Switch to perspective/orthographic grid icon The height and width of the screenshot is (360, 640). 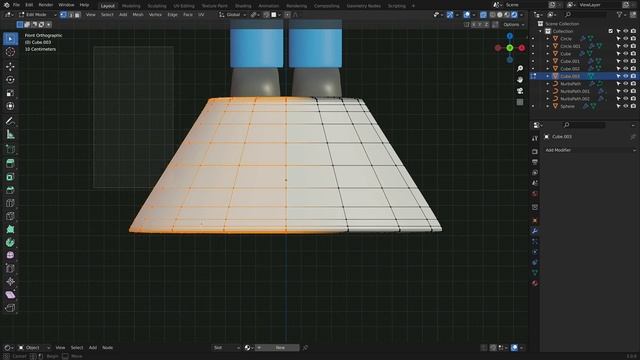(x=520, y=102)
